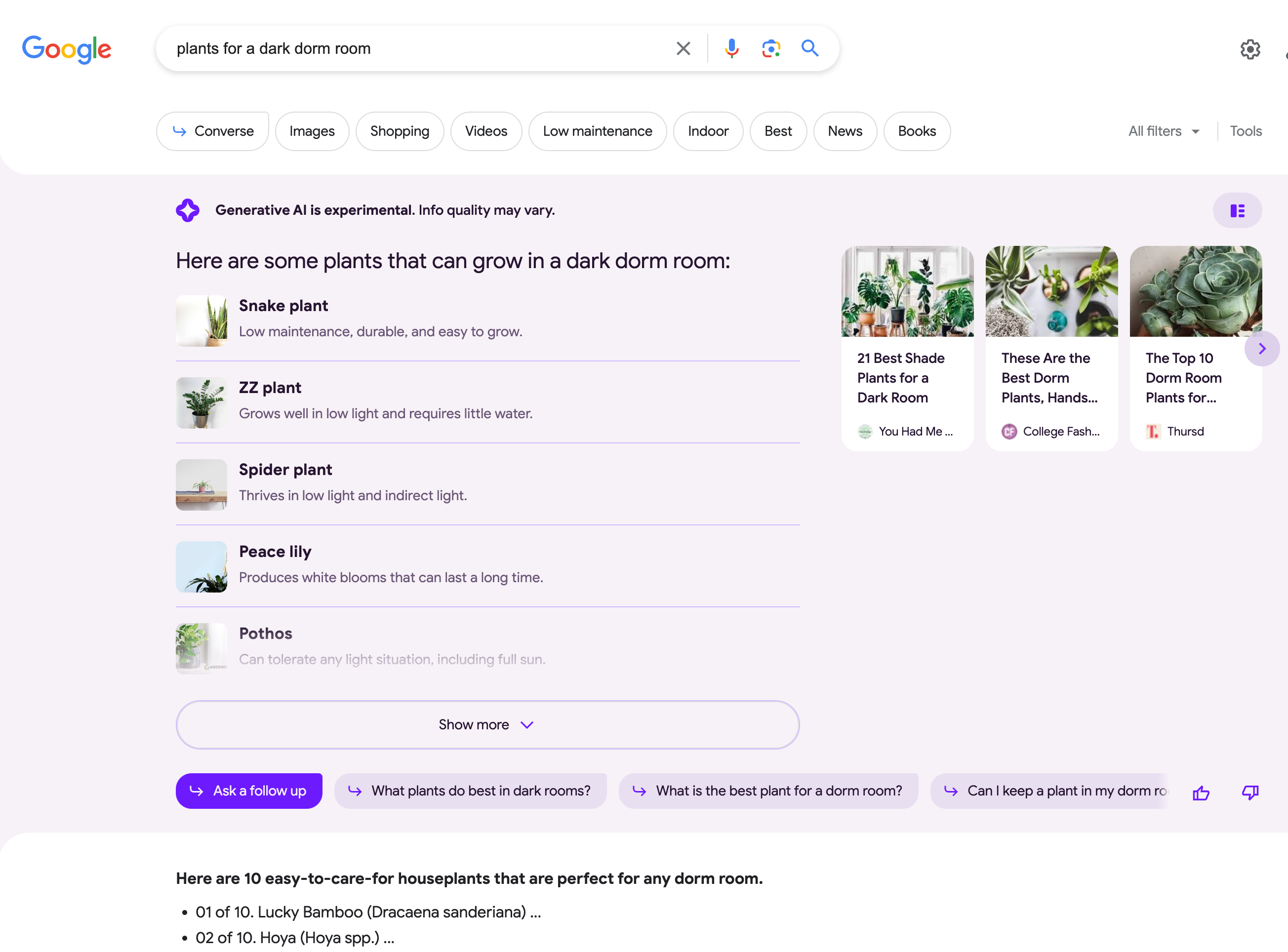Image resolution: width=1288 pixels, height=952 pixels.
Task: Switch to the Shopping tab
Action: point(400,131)
